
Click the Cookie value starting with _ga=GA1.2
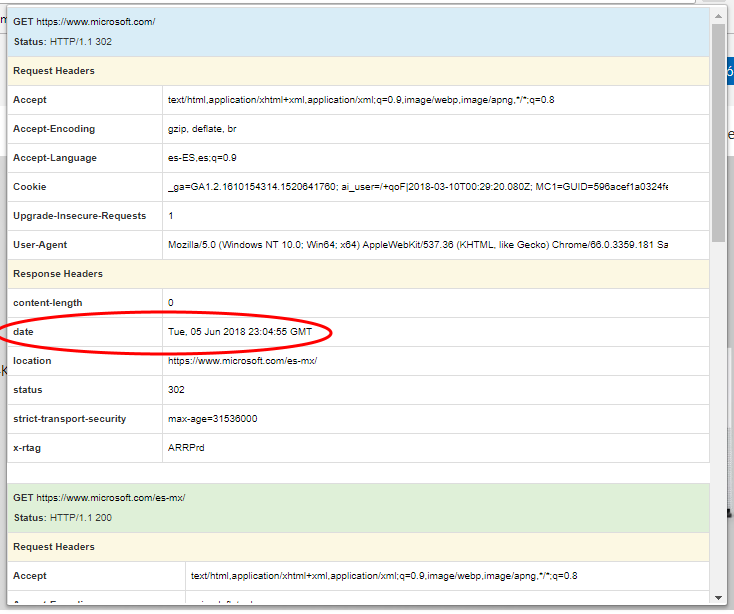click(x=418, y=187)
